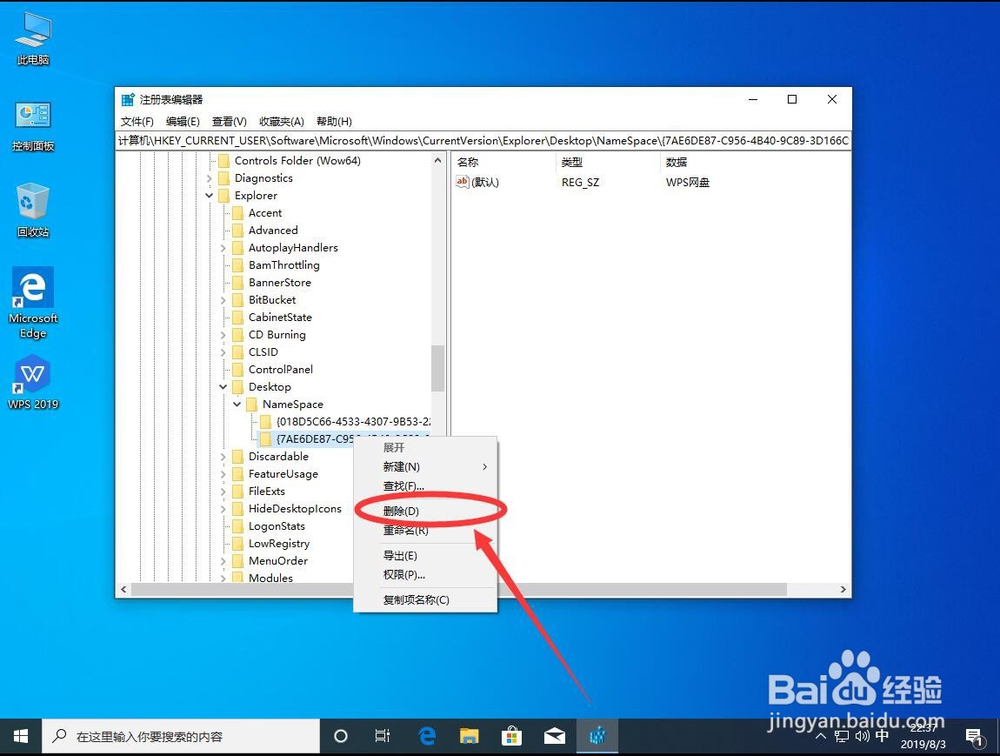
Task: Click the Registry Editor taskbar icon
Action: [598, 737]
